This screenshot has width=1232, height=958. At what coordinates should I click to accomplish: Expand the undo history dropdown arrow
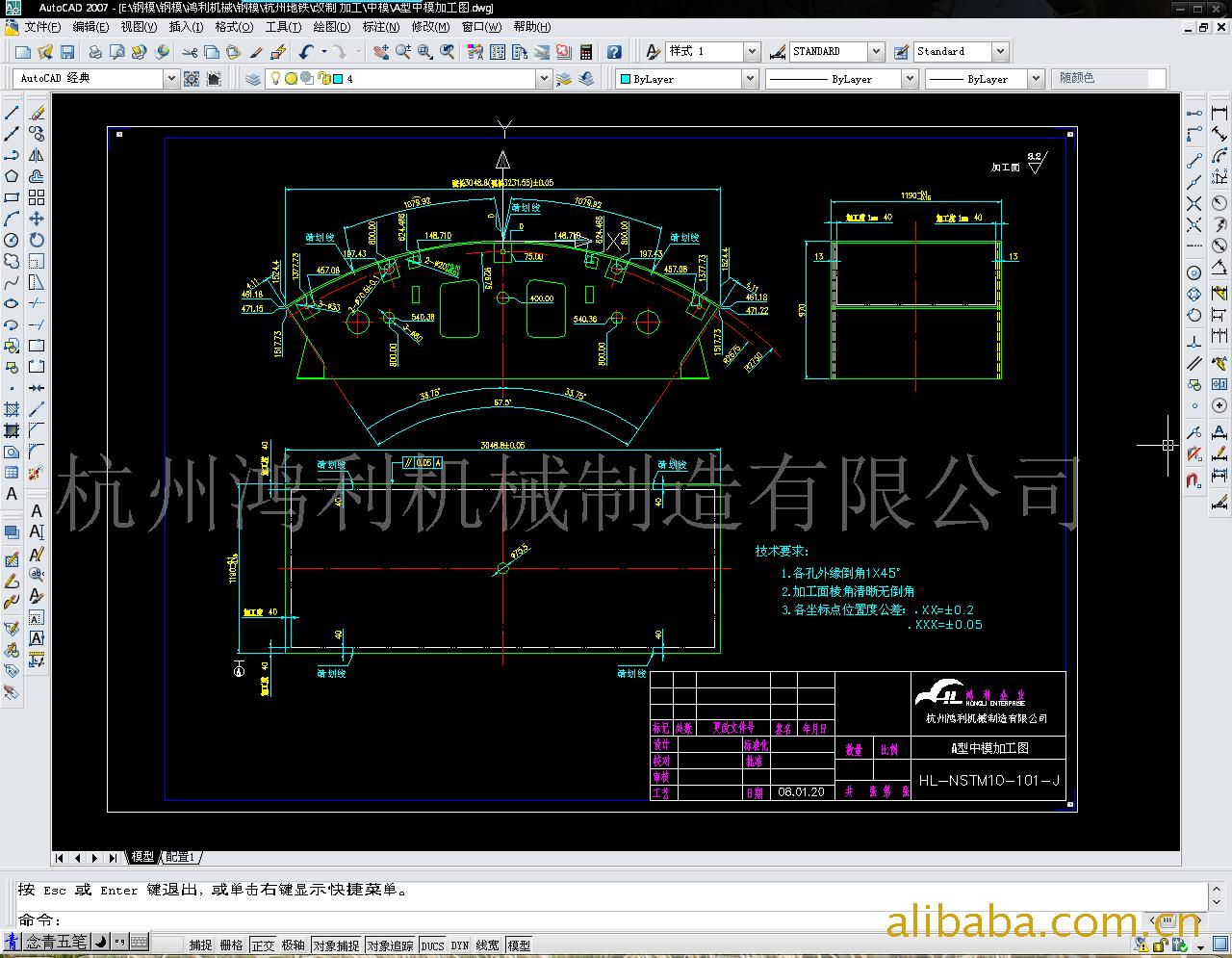(323, 52)
